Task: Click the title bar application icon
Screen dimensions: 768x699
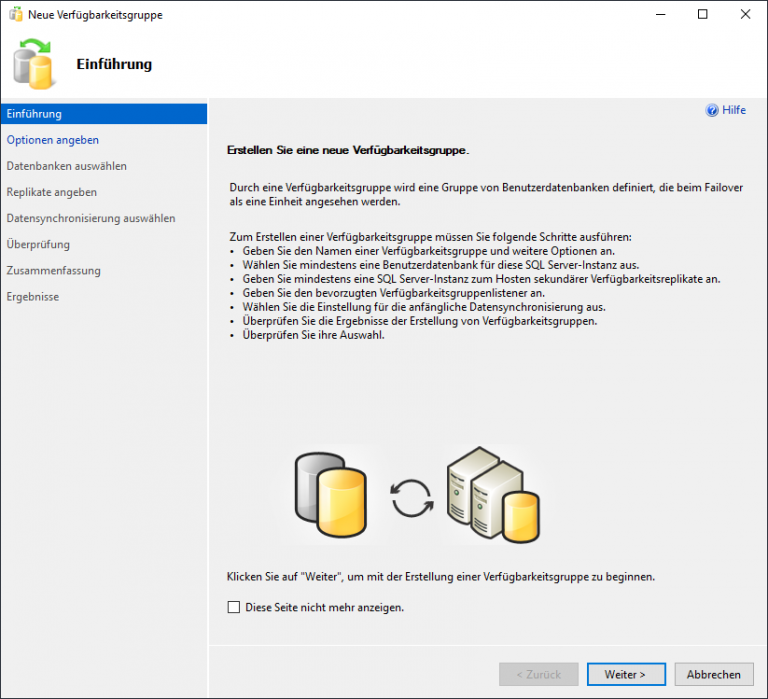Action: [x=16, y=15]
